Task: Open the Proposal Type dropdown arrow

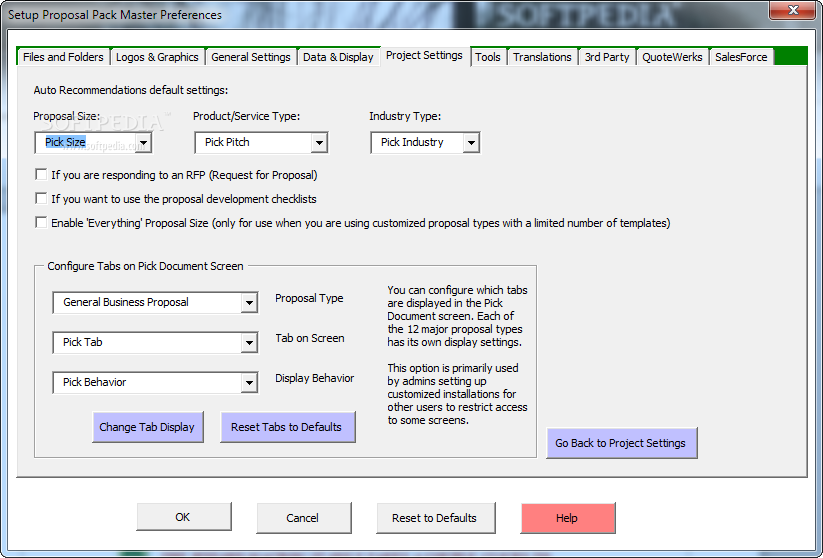Action: coord(249,302)
